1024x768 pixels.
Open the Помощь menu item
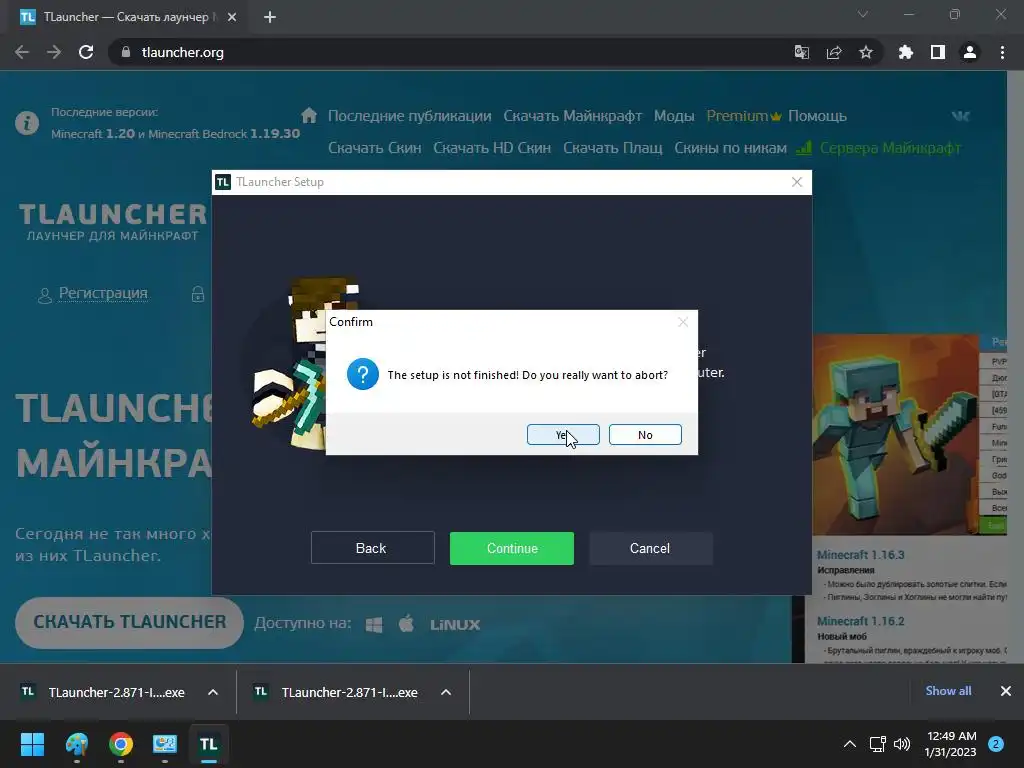coord(818,116)
